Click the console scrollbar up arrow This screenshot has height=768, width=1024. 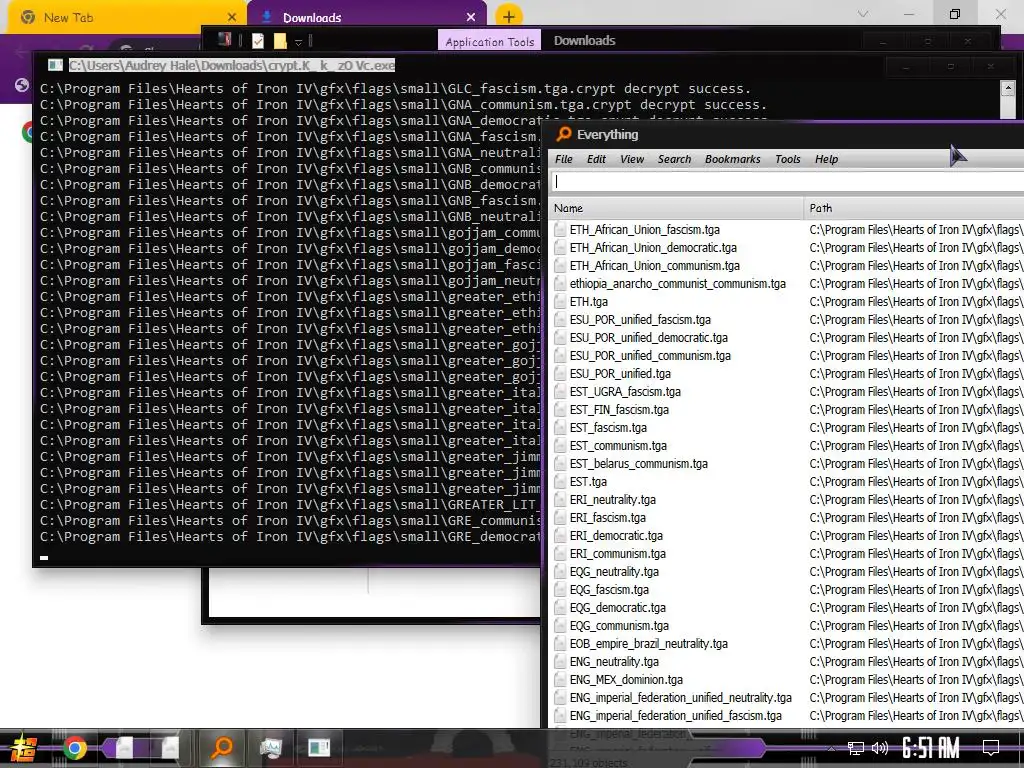coord(1008,88)
